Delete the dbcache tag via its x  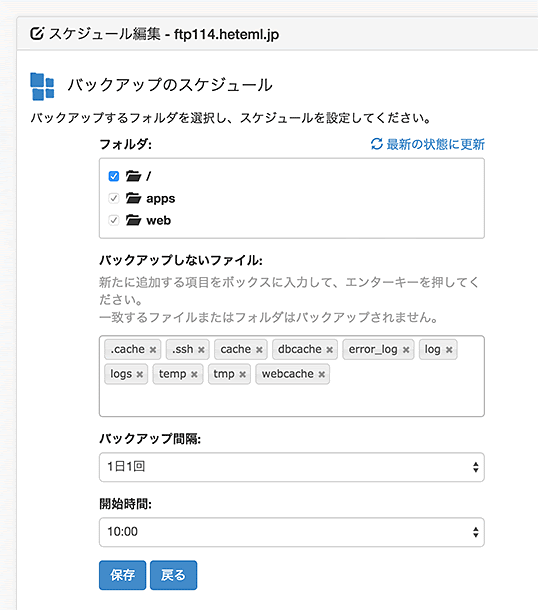329,350
